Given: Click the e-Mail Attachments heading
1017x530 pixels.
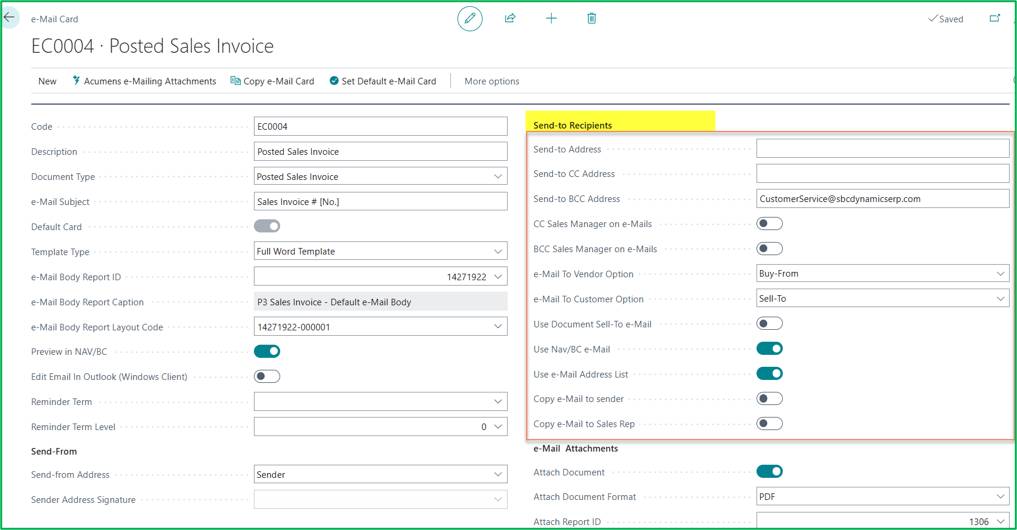Looking at the screenshot, I should tap(575, 448).
